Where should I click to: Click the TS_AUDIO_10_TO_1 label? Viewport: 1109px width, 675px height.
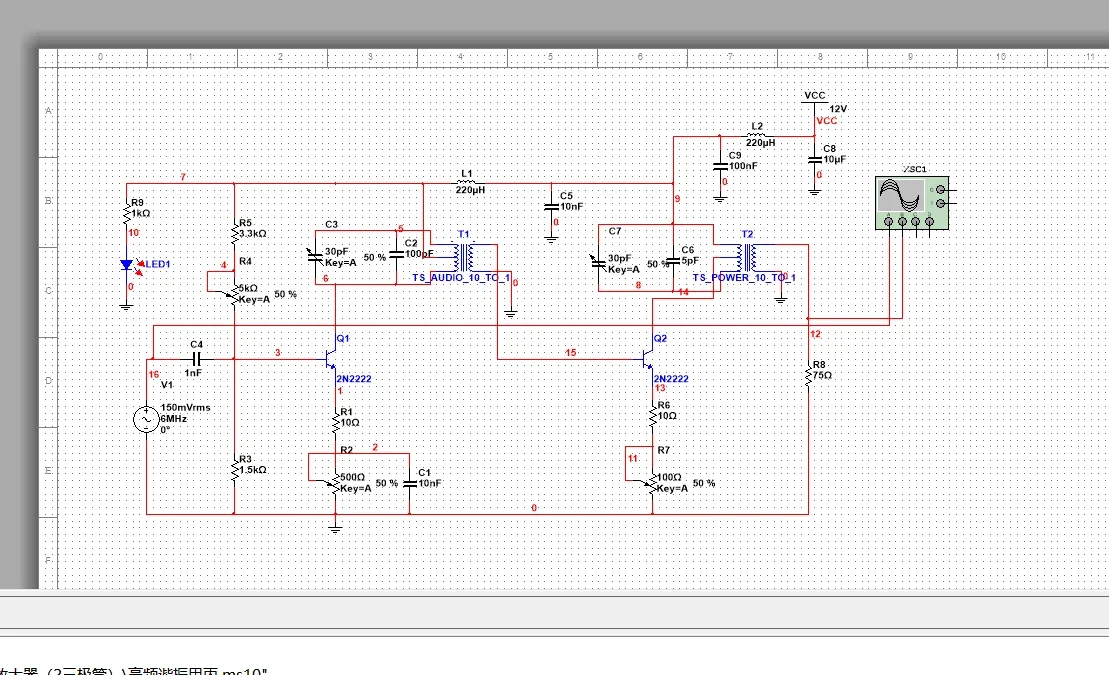pos(461,277)
